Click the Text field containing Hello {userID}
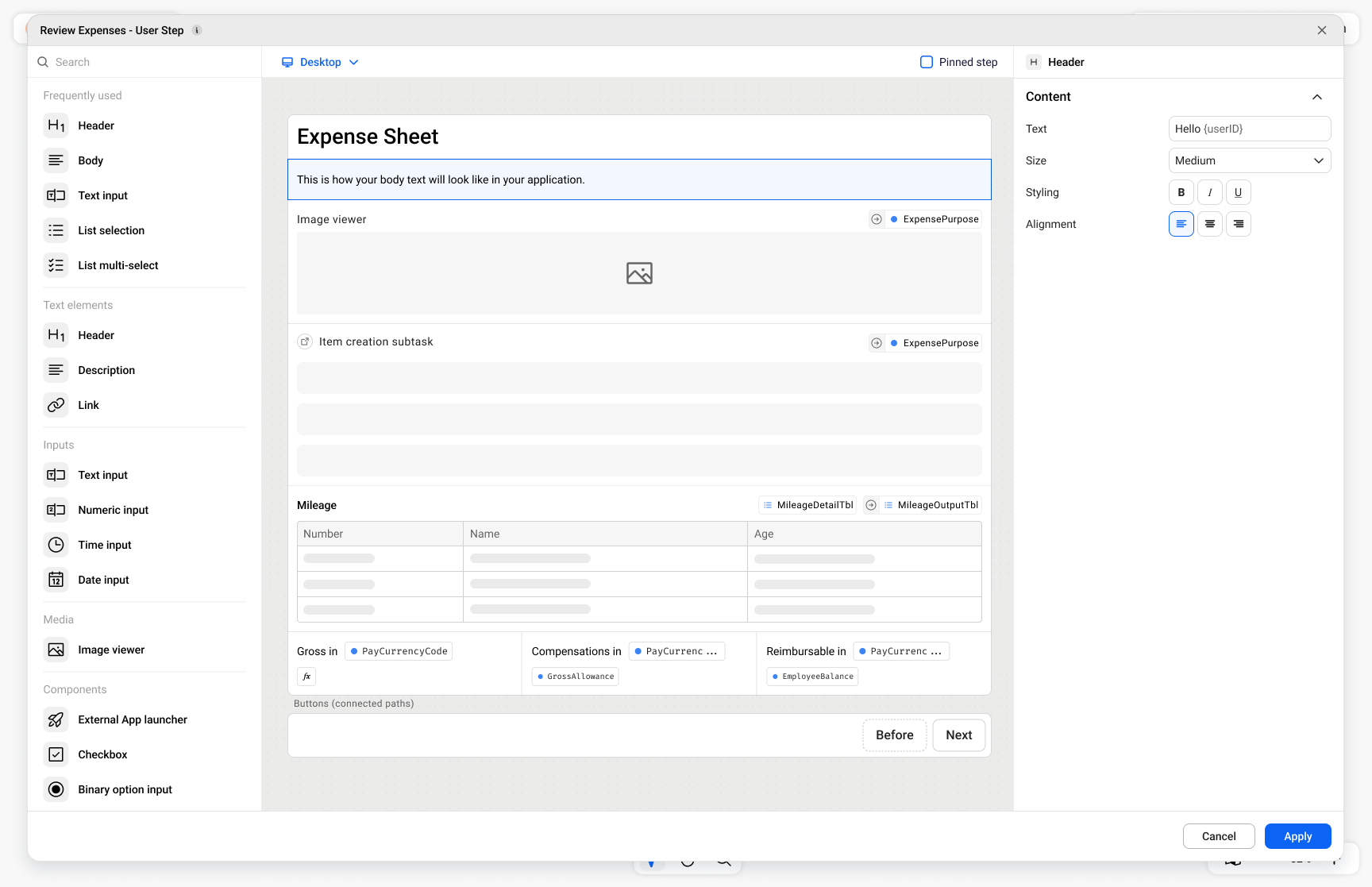 click(x=1249, y=129)
